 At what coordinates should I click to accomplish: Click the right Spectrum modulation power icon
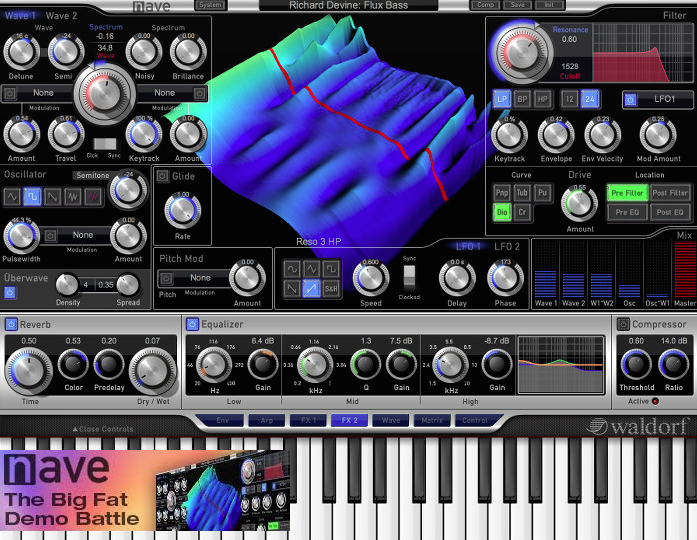[200, 93]
